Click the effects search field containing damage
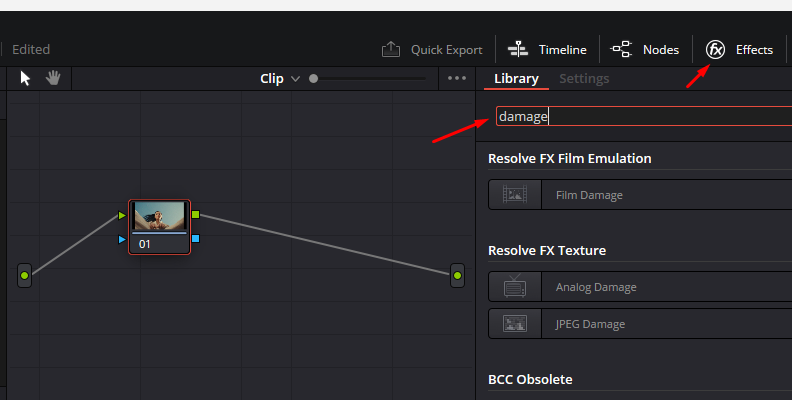Screen dimensions: 792x400 click(640, 116)
